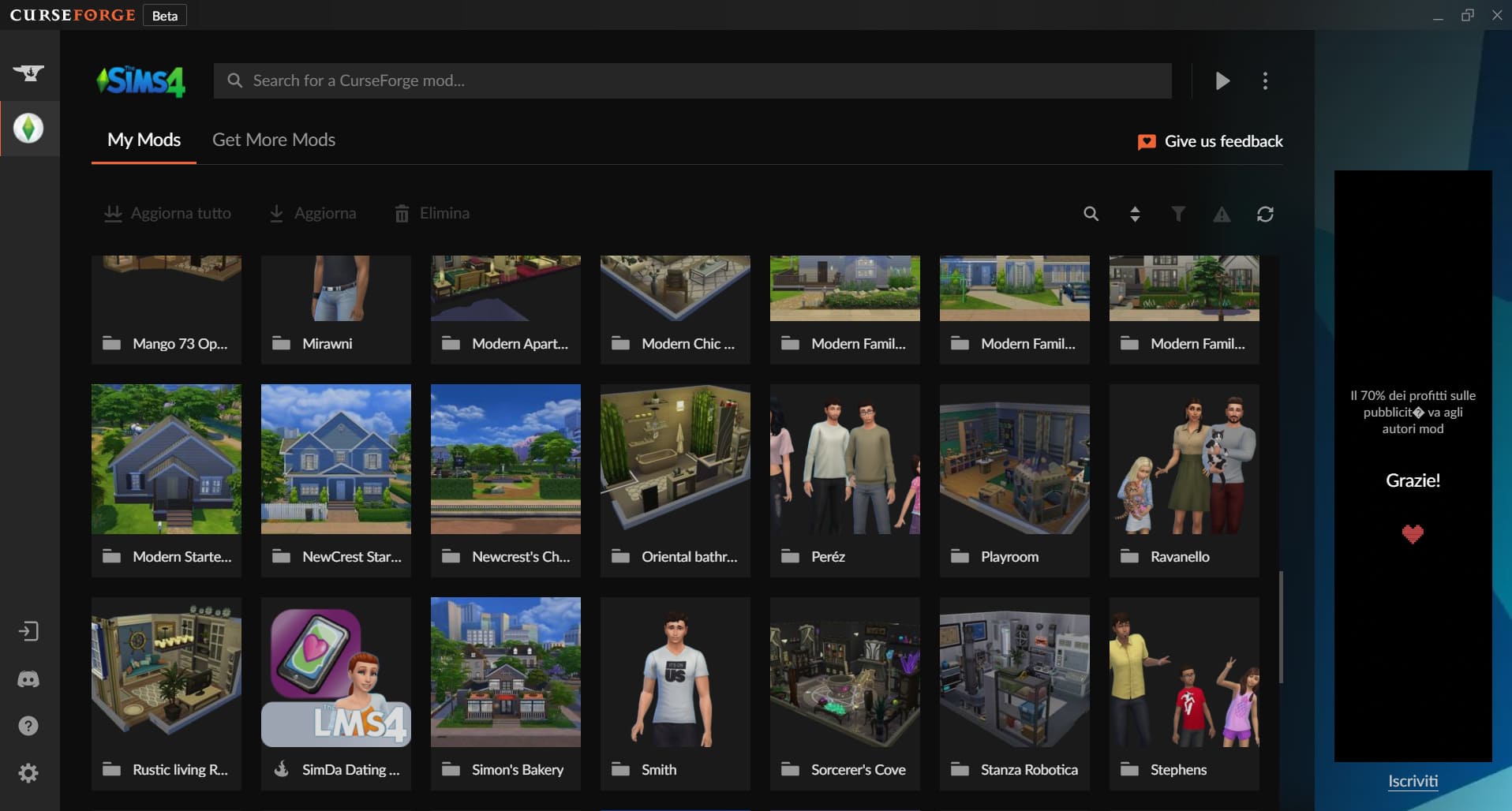The image size is (1512, 811).
Task: Open the sort order arrows control
Action: [1135, 214]
